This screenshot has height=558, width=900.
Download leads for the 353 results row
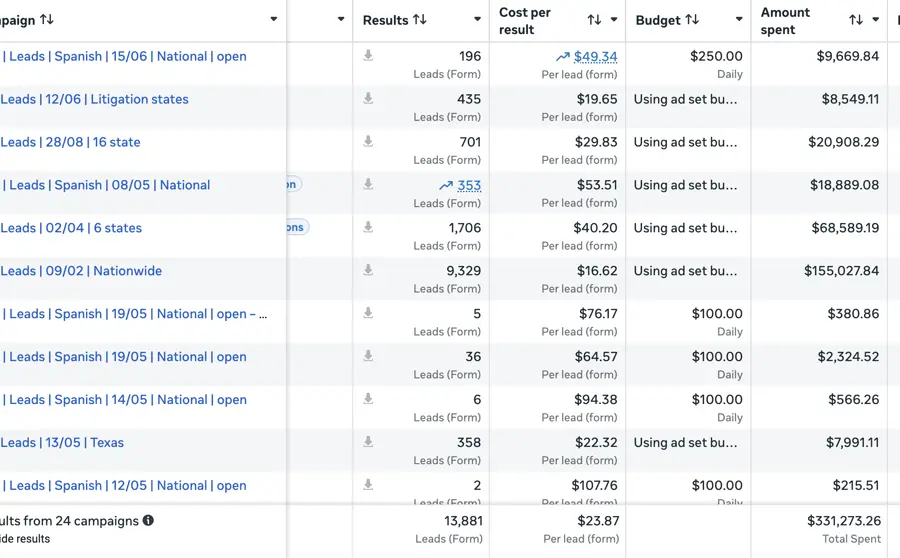368,184
